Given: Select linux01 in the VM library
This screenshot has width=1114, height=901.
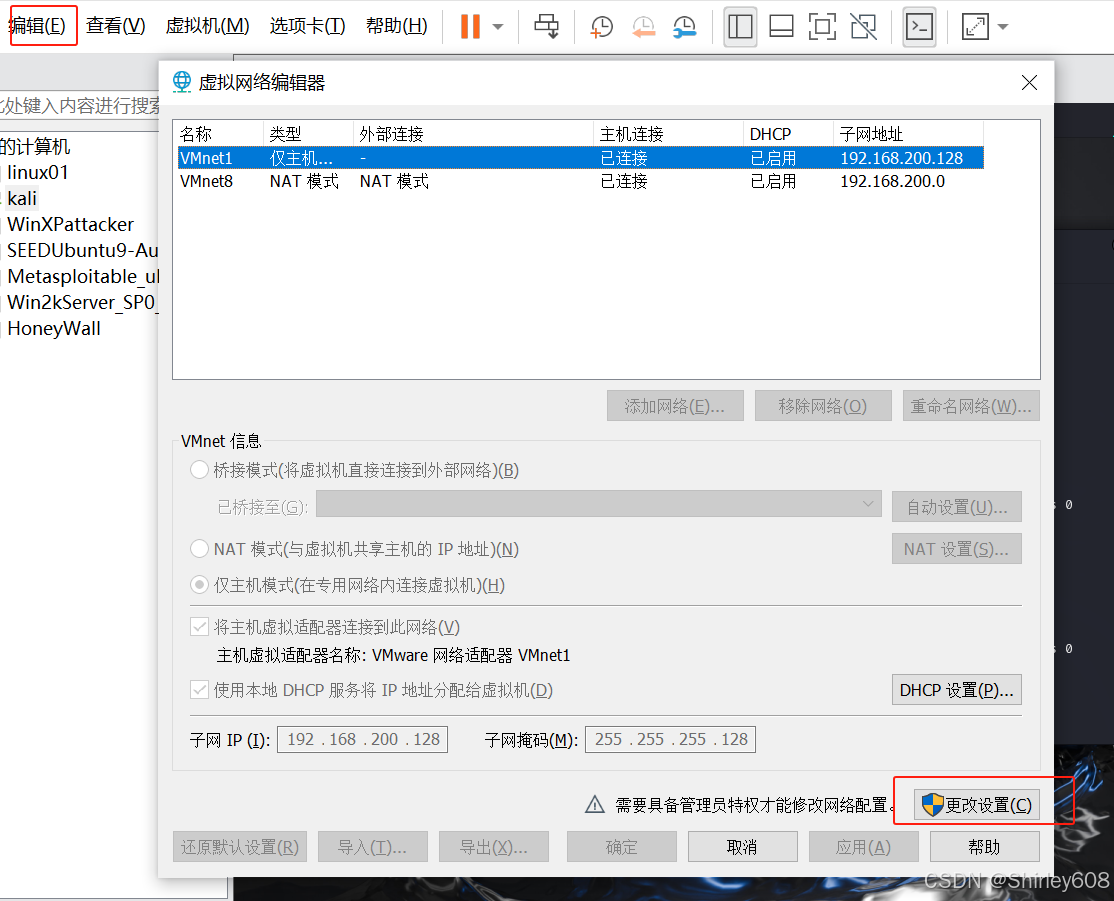Looking at the screenshot, I should point(38,172).
